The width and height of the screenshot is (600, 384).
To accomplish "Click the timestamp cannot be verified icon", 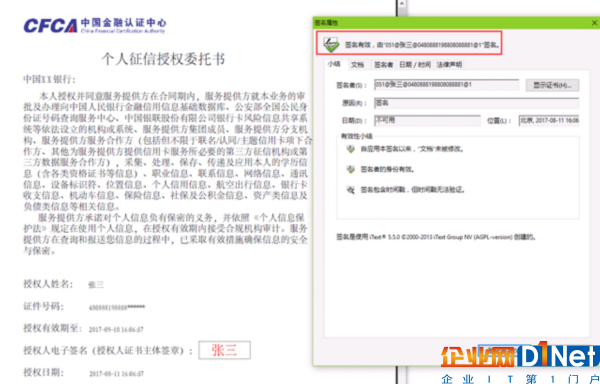I will (351, 189).
